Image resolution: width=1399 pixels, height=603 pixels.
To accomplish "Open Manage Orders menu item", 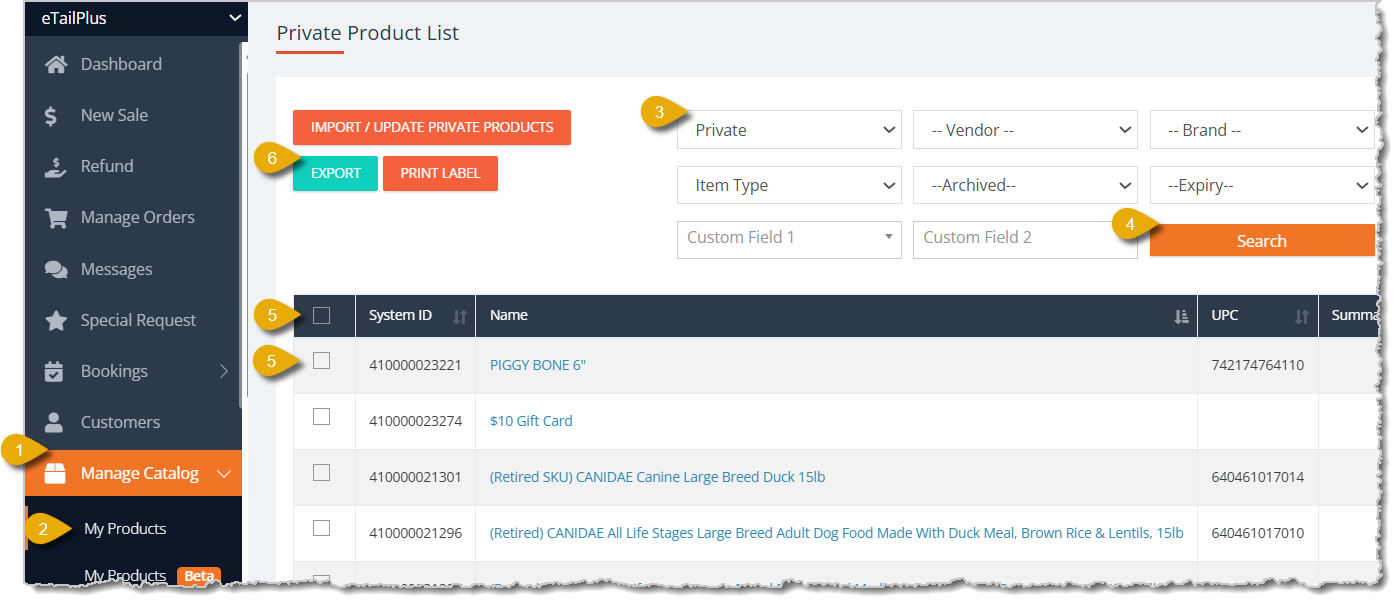I will pyautogui.click(x=138, y=217).
